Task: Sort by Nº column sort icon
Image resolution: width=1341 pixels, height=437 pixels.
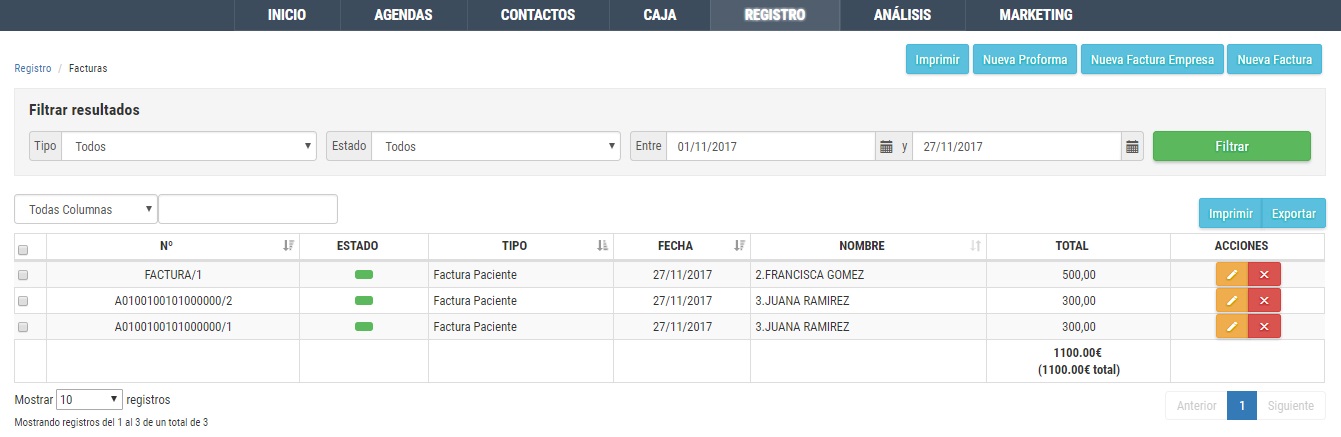Action: click(x=288, y=246)
